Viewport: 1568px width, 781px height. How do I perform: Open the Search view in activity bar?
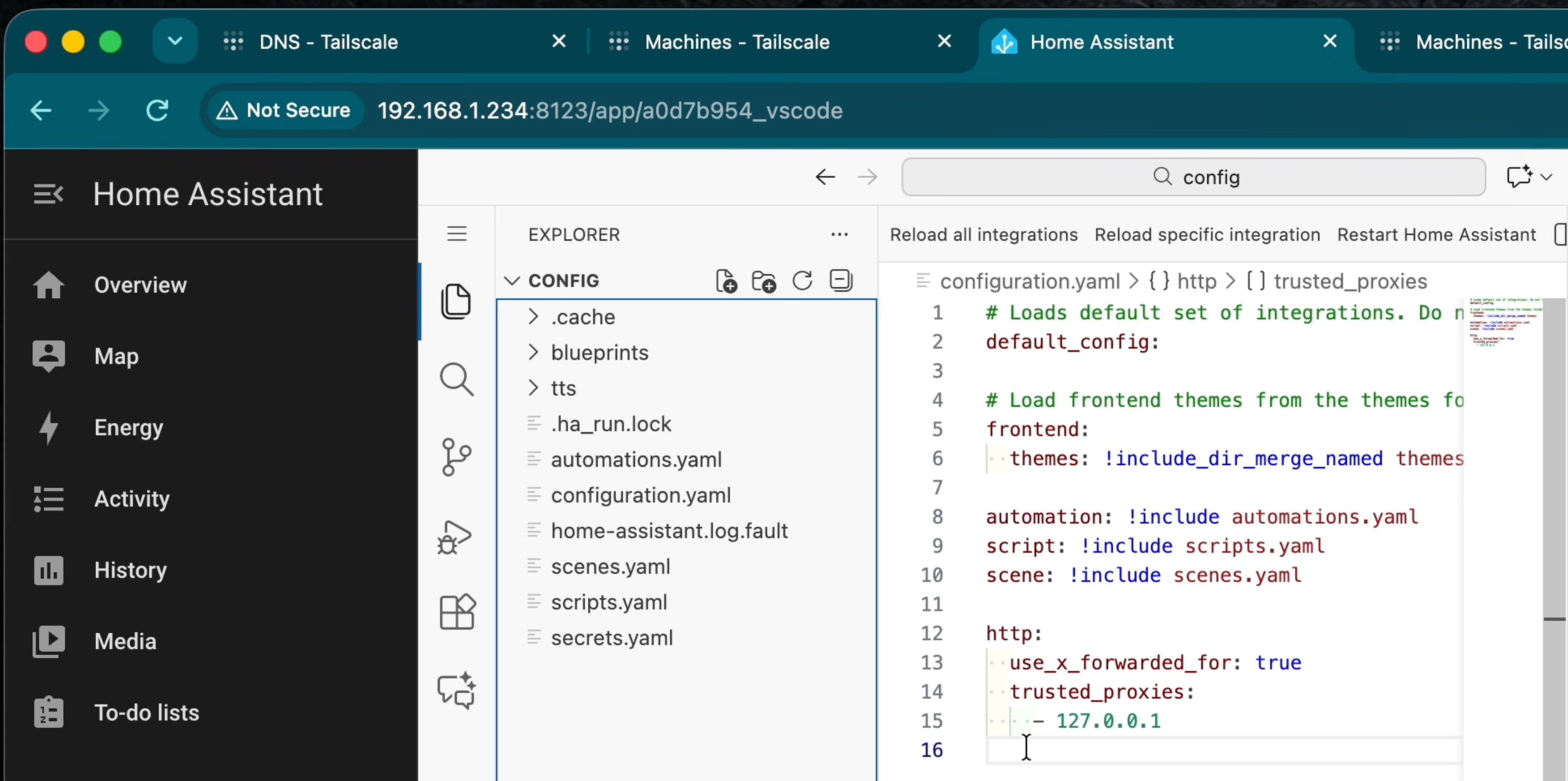456,379
